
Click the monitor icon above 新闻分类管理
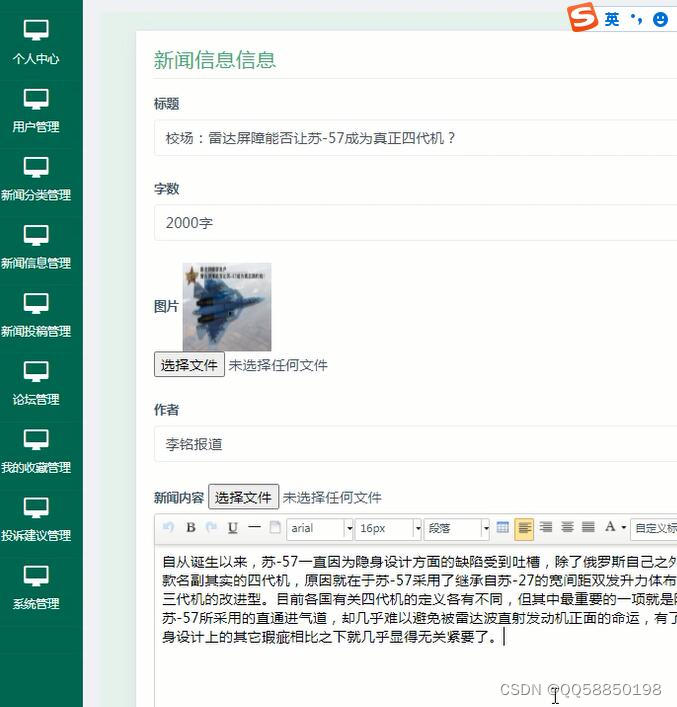pos(36,168)
